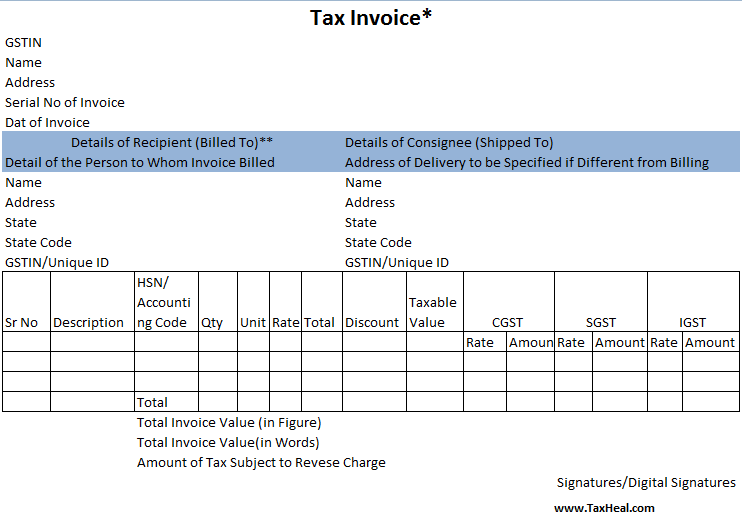Viewport: 754px width, 527px height.
Task: Click the HSN/Accounting Code column header
Action: pyautogui.click(x=164, y=302)
